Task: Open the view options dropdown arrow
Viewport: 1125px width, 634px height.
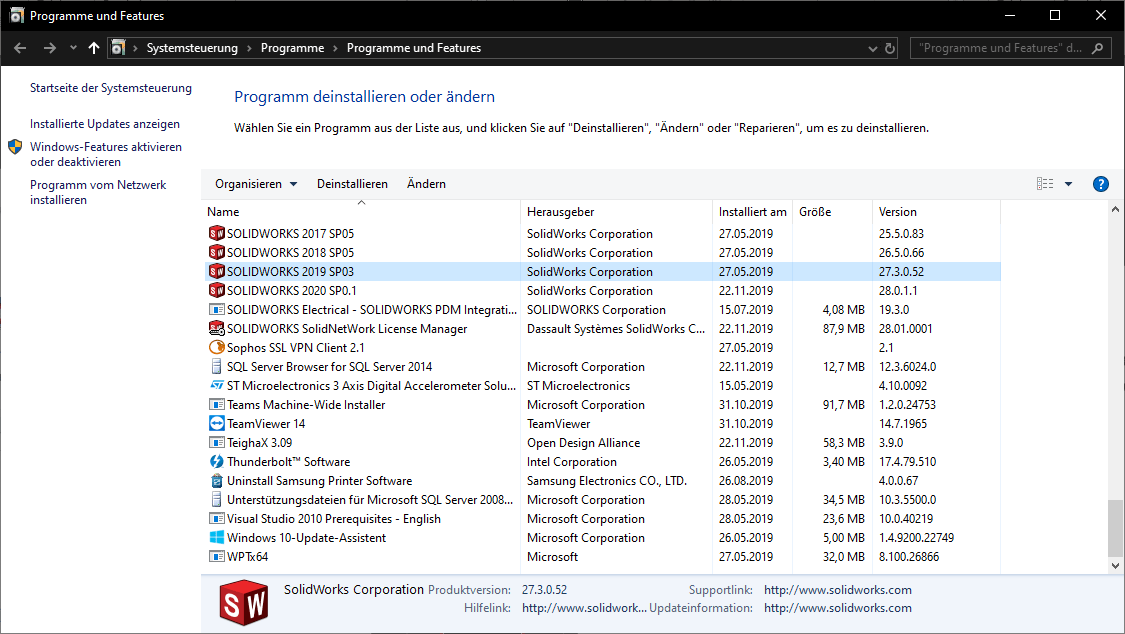Action: (1068, 184)
